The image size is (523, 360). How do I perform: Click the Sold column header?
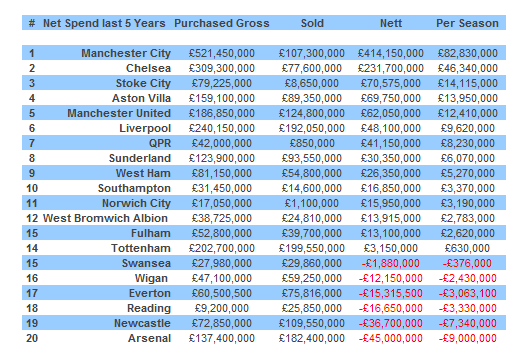coord(312,23)
